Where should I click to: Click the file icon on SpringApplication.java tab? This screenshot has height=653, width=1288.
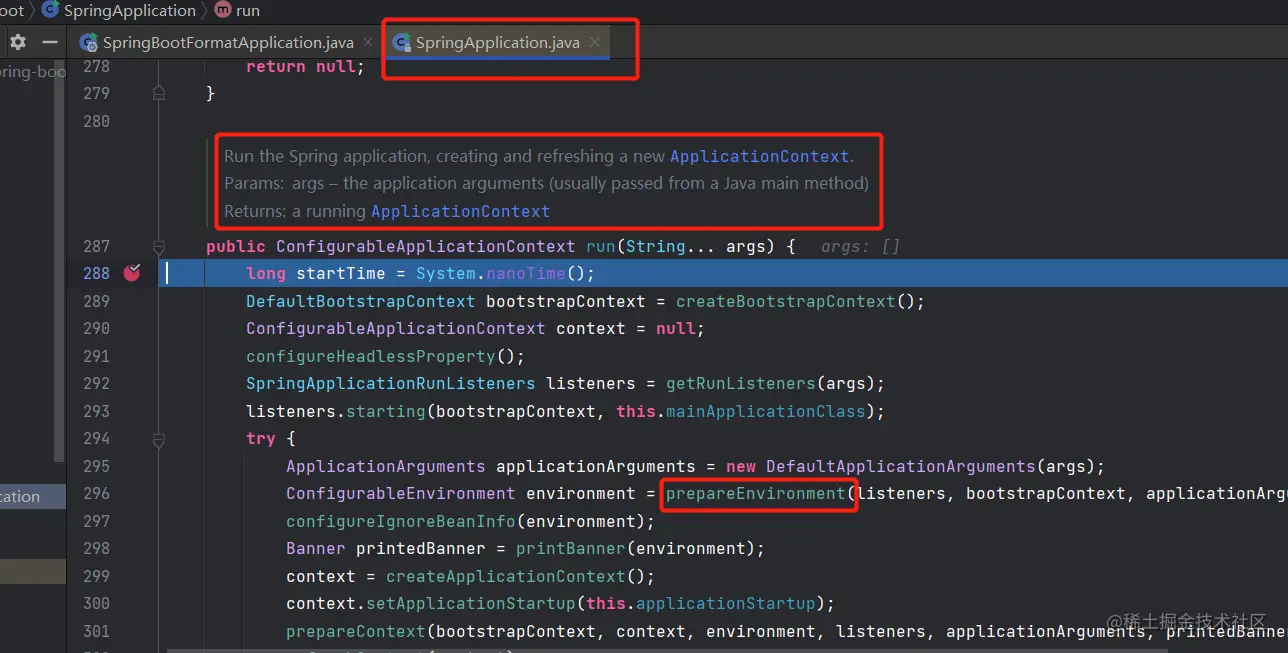(x=401, y=43)
